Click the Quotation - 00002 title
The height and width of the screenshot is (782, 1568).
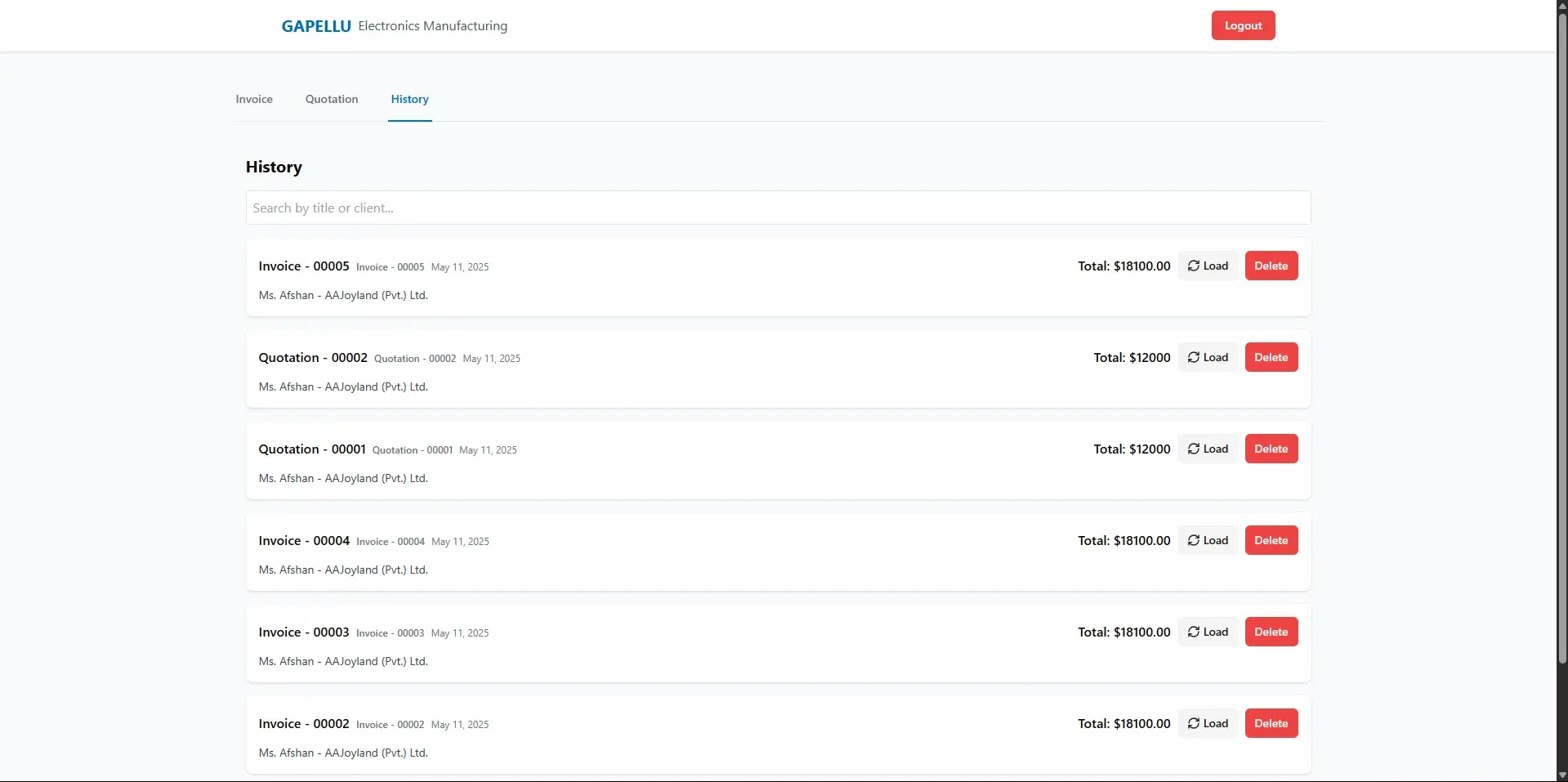click(313, 357)
